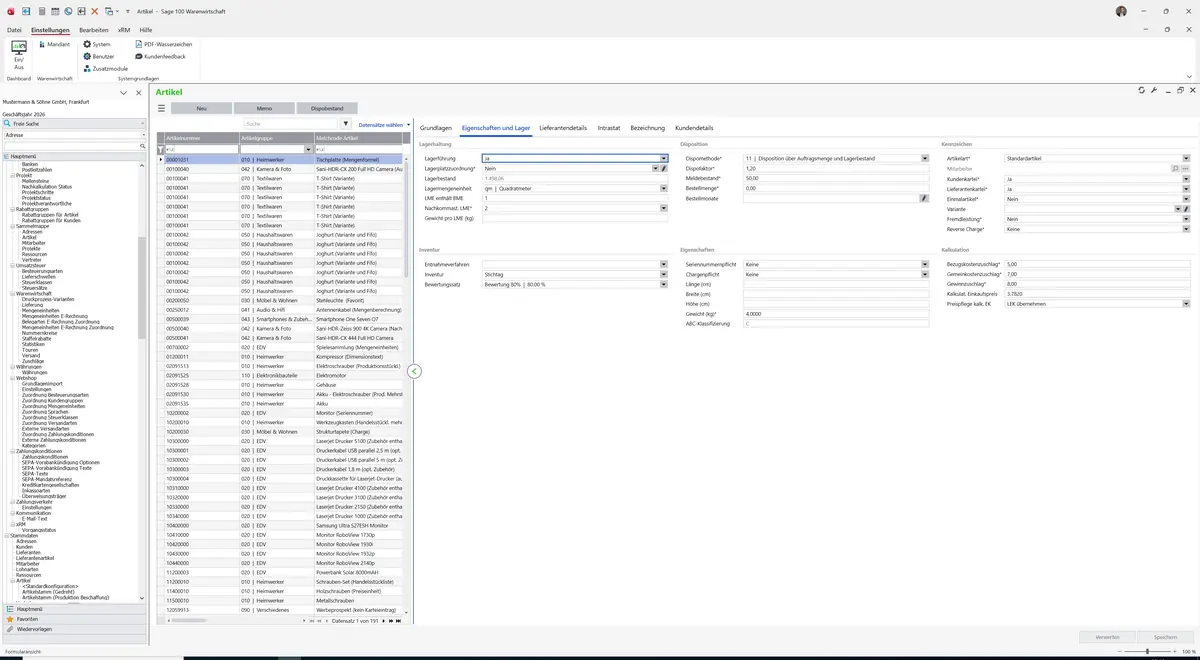Open Hauptmenü bottom section
The width and height of the screenshot is (1200, 660).
(x=75, y=608)
